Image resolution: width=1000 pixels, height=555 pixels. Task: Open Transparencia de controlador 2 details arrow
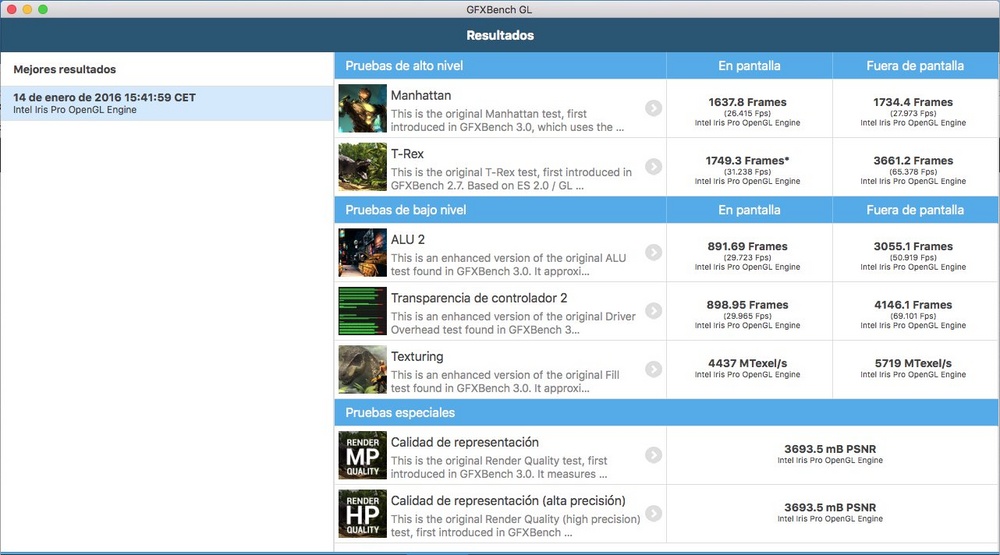653,311
